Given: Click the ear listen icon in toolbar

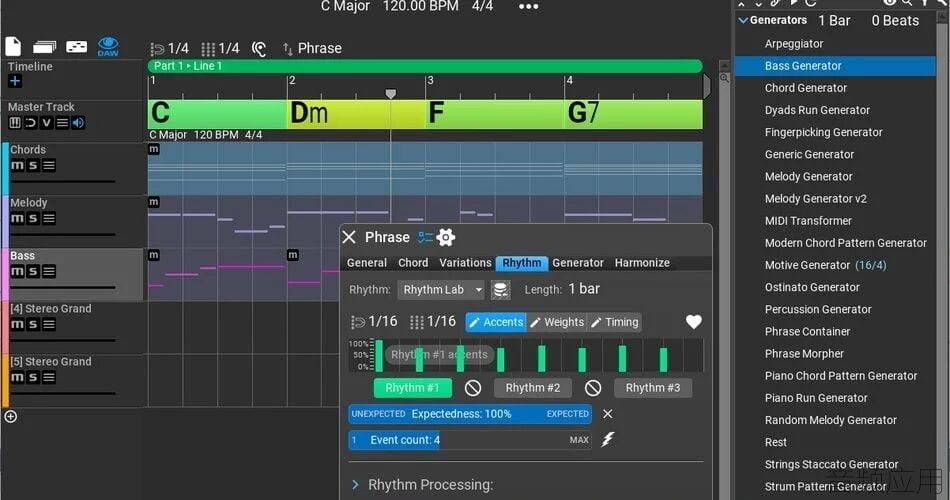Looking at the screenshot, I should pos(259,48).
